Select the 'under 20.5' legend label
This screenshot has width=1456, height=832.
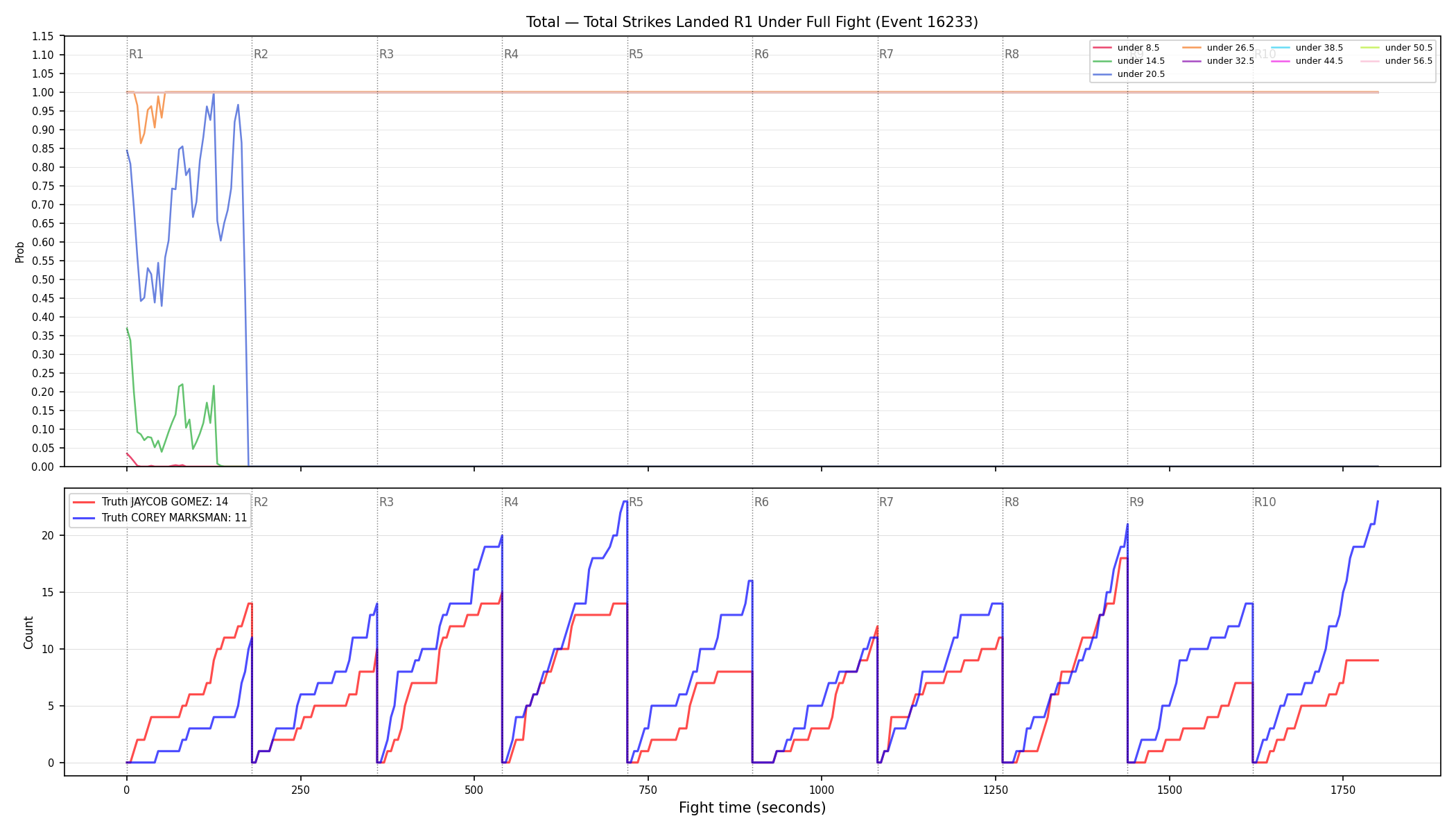(x=1141, y=74)
